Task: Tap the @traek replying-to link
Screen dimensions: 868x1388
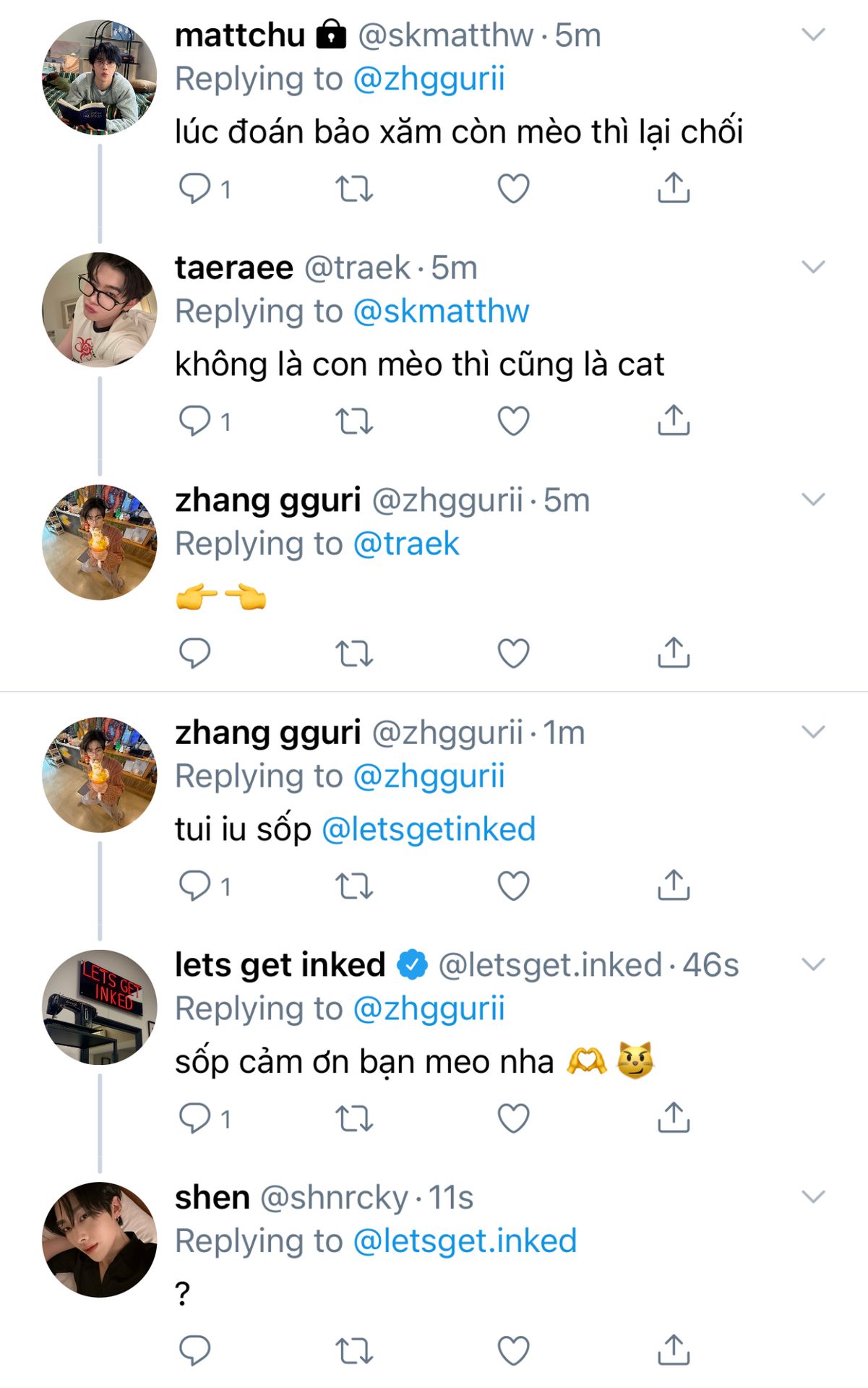Action: point(406,544)
